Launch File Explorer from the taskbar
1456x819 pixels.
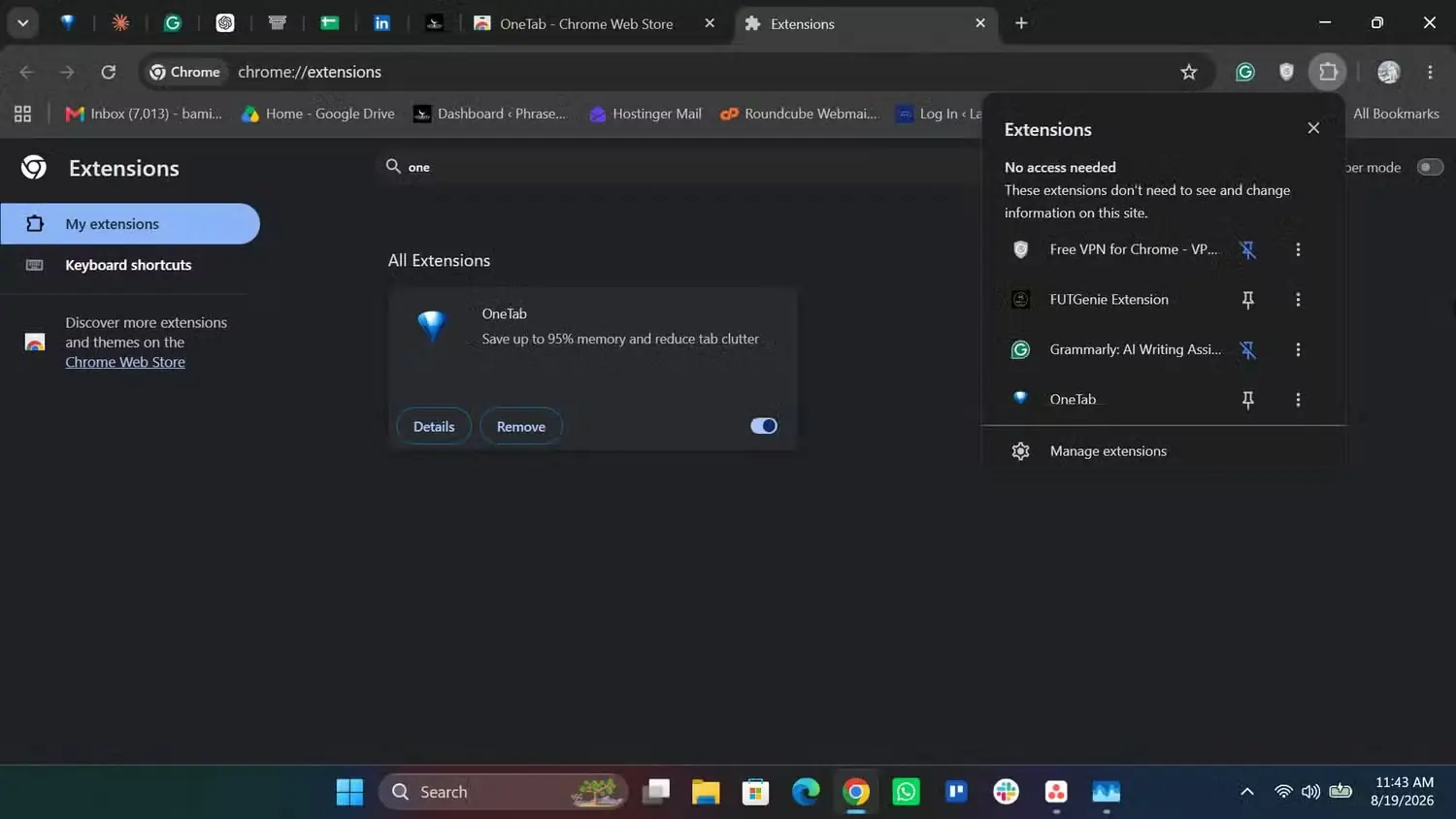coord(706,792)
